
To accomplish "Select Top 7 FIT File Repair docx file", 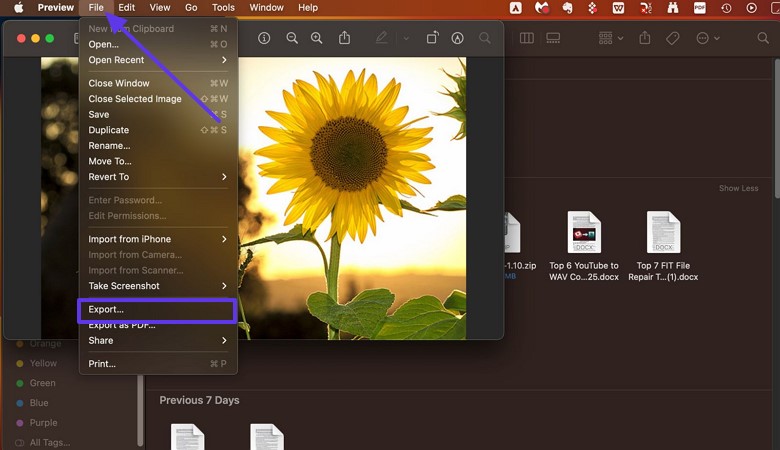I will coord(663,247).
